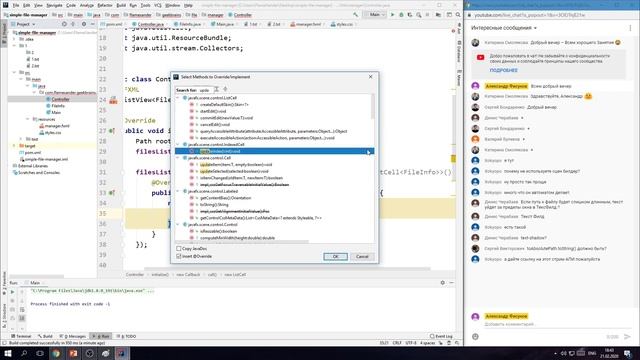Open the Windows Start menu

point(8,353)
